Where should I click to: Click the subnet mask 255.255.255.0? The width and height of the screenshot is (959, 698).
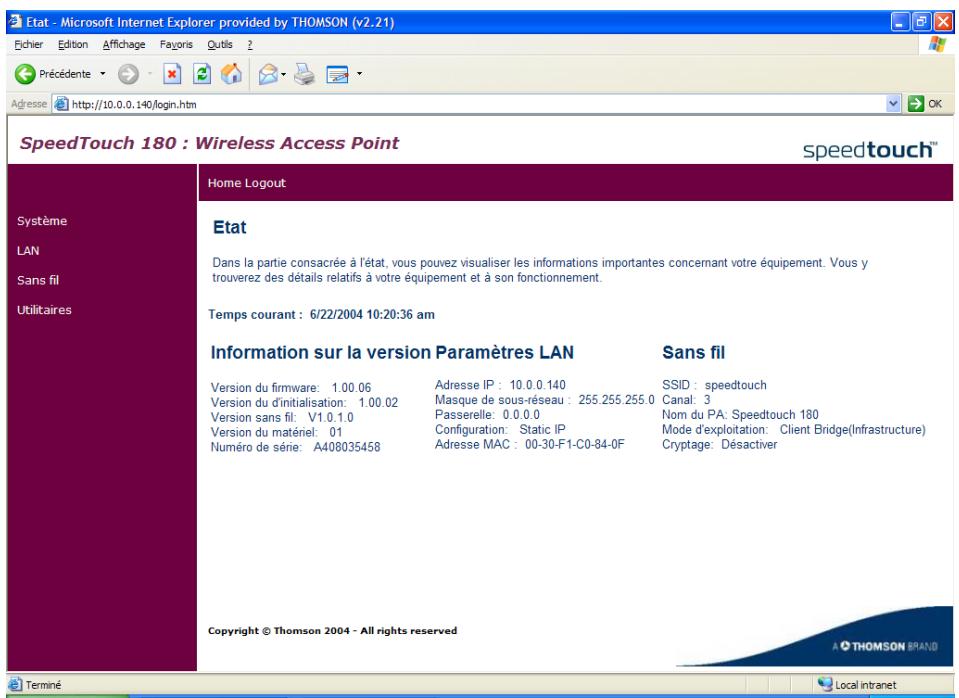pos(616,400)
